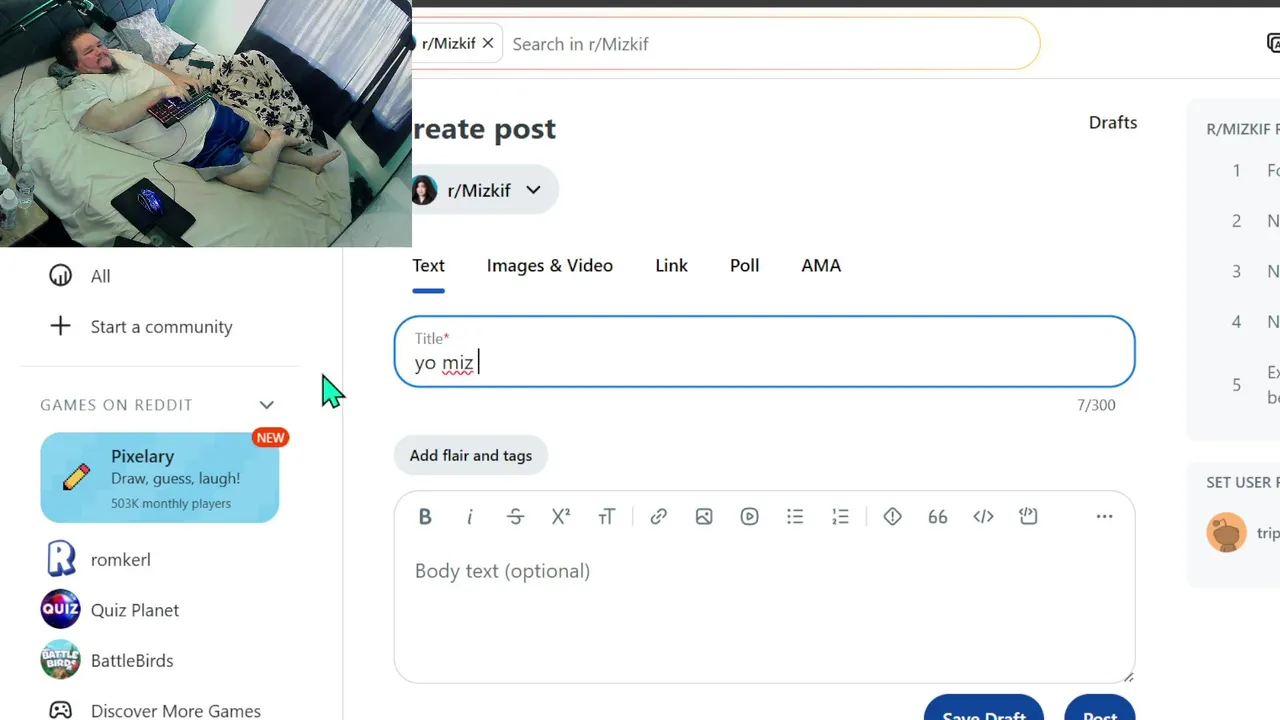Open the Pixelary game card
This screenshot has height=720, width=1280.
160,478
